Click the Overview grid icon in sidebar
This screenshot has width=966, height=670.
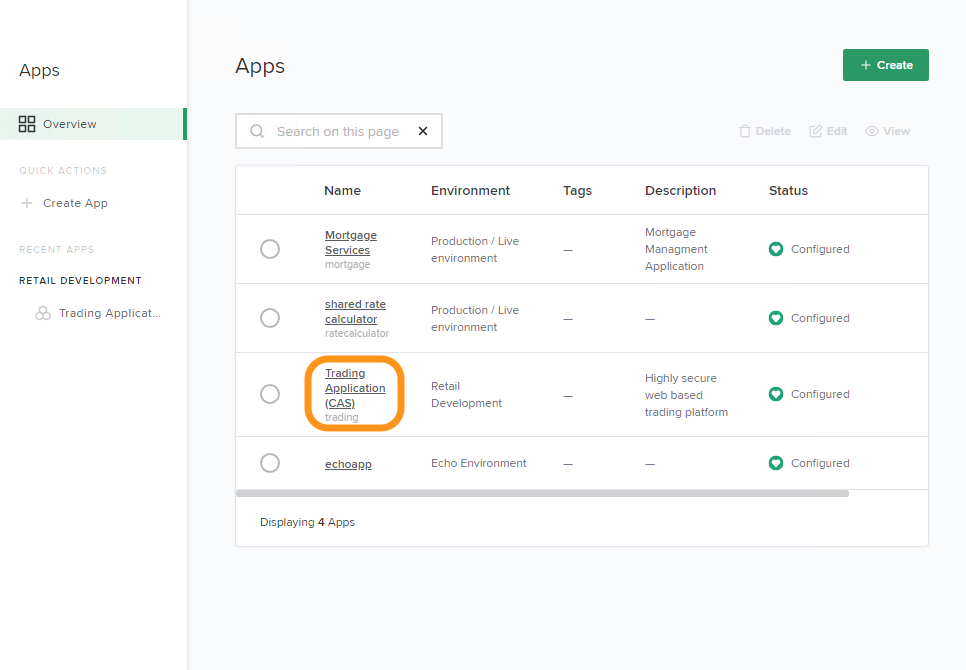pos(27,124)
